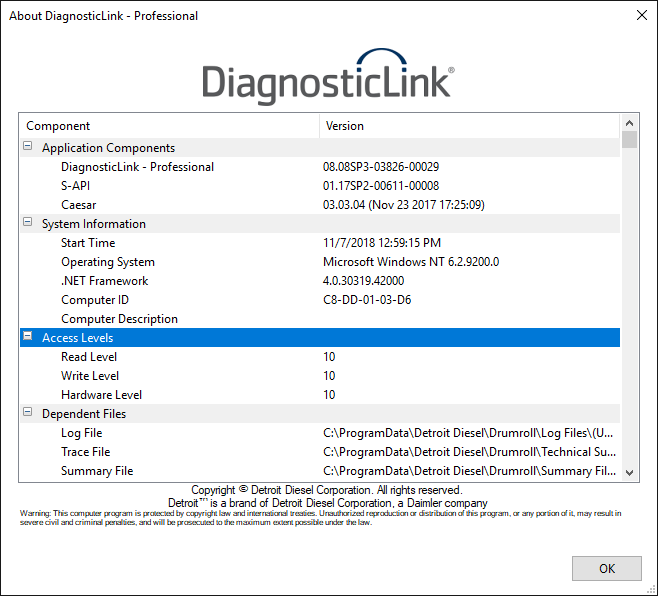Click the C8-DD-01-03-D6 computer ID value
The image size is (658, 596).
(367, 300)
